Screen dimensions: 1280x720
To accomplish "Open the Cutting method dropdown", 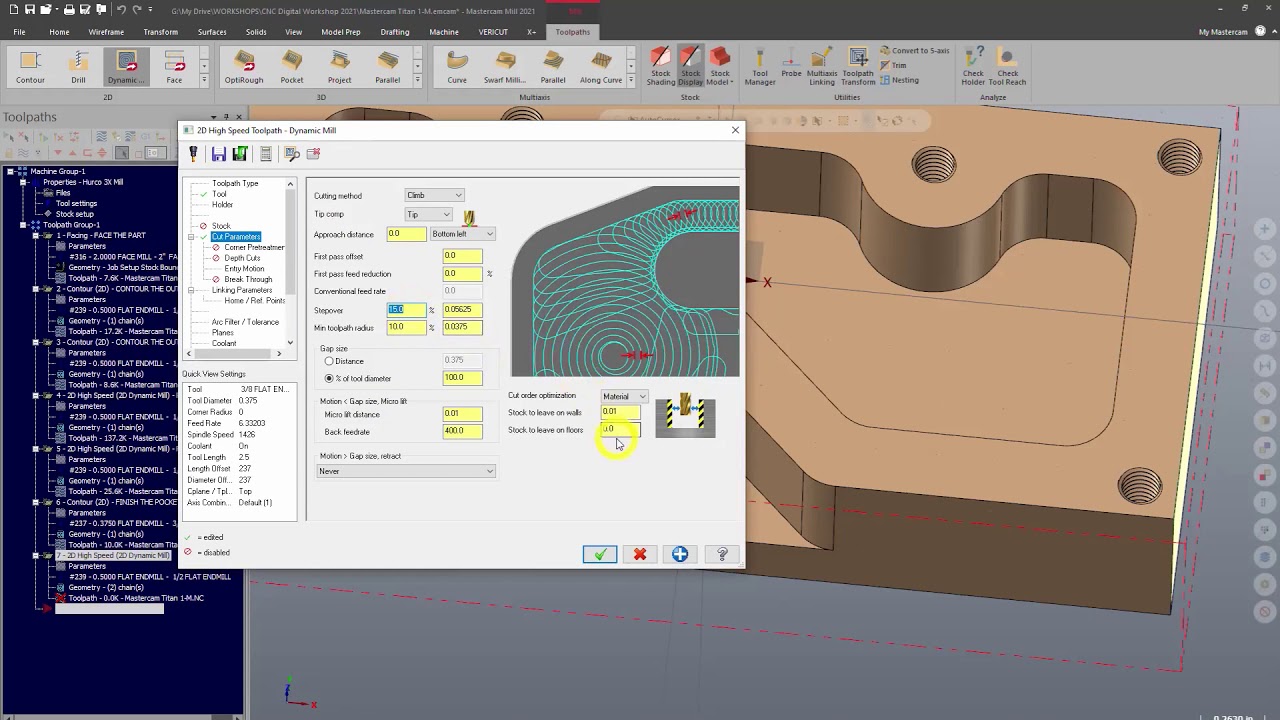I will click(434, 195).
